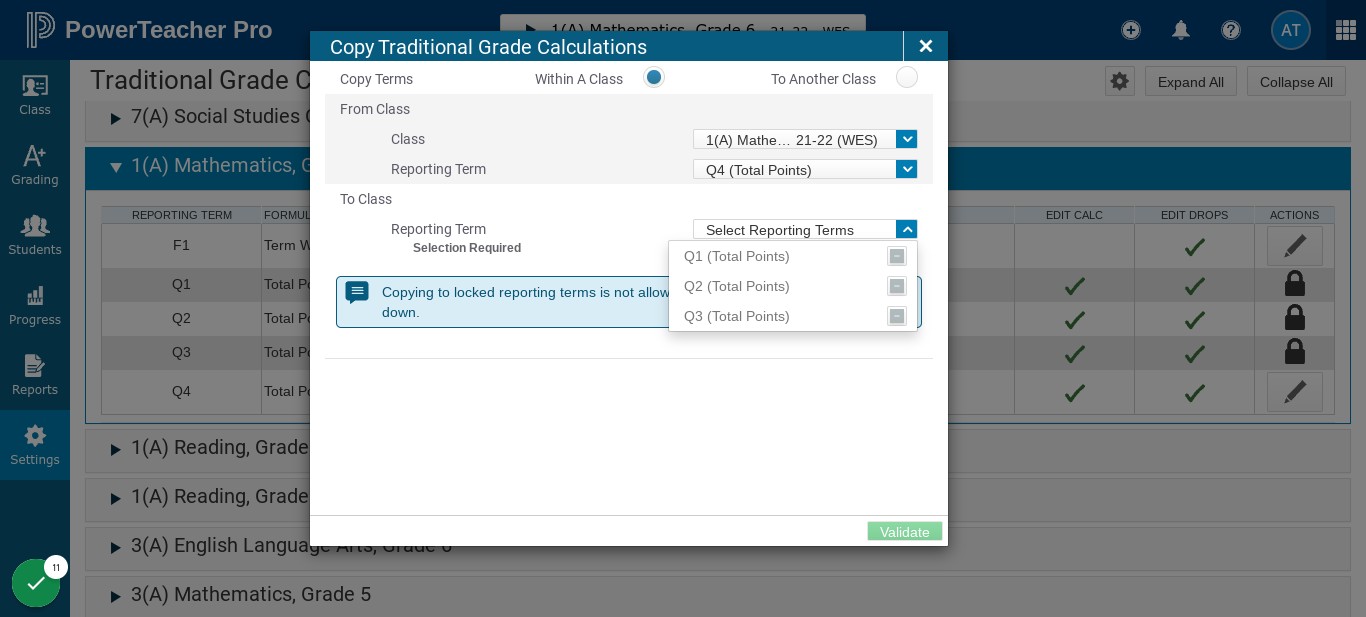Click the Selection Required message
This screenshot has height=617, width=1366.
[x=467, y=248]
